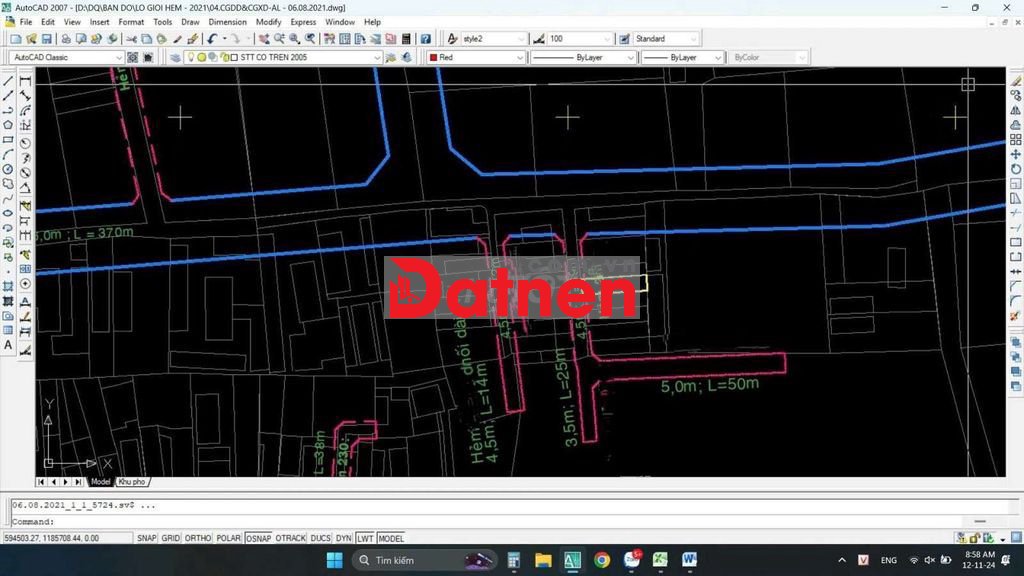
Task: Select the Multiline Text tool
Action: pos(8,345)
